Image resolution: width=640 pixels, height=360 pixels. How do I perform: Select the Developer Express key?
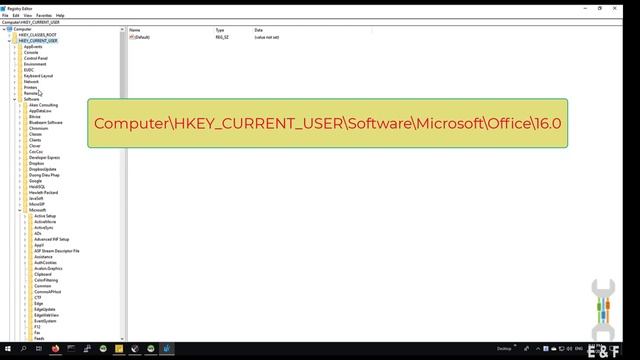click(x=44, y=158)
